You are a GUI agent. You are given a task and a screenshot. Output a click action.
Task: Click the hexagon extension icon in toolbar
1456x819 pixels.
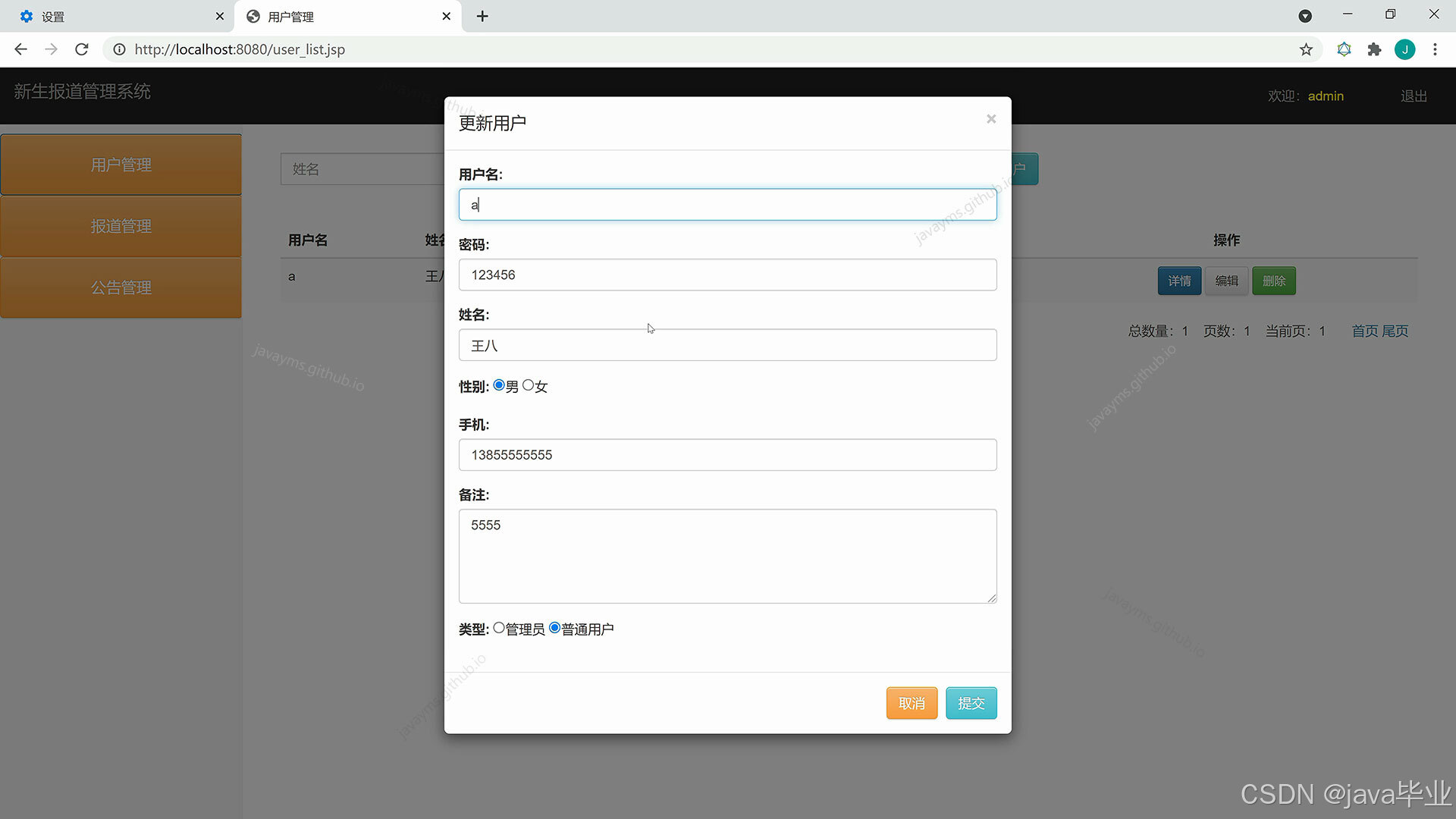coord(1344,49)
